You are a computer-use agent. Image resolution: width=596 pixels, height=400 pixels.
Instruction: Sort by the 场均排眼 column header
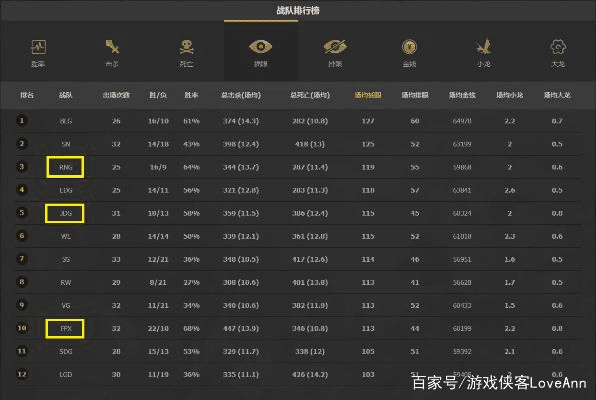coord(415,95)
